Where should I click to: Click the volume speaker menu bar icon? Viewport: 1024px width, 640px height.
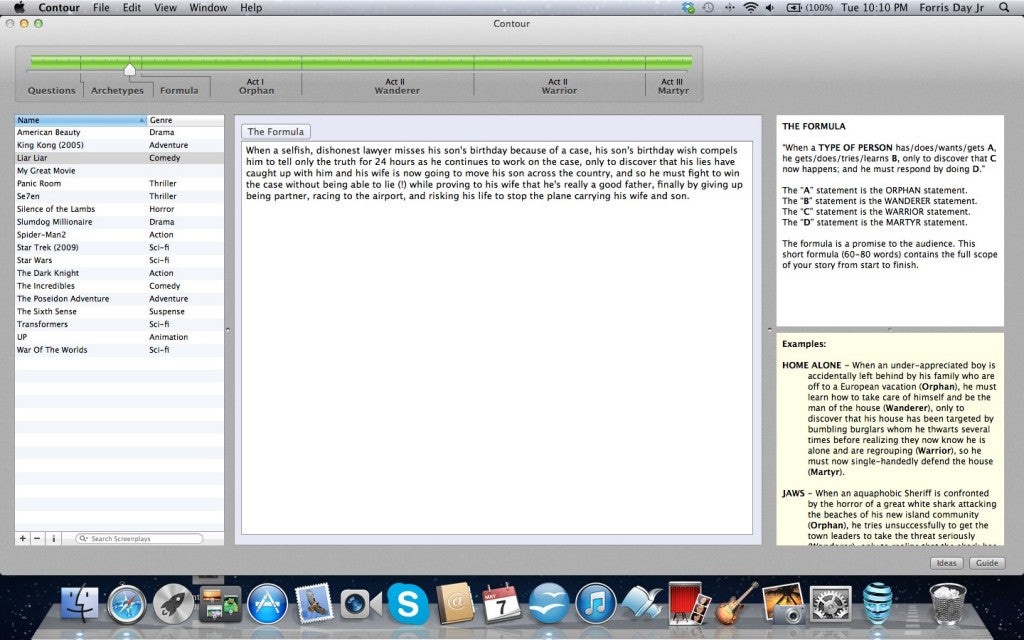pyautogui.click(x=770, y=8)
